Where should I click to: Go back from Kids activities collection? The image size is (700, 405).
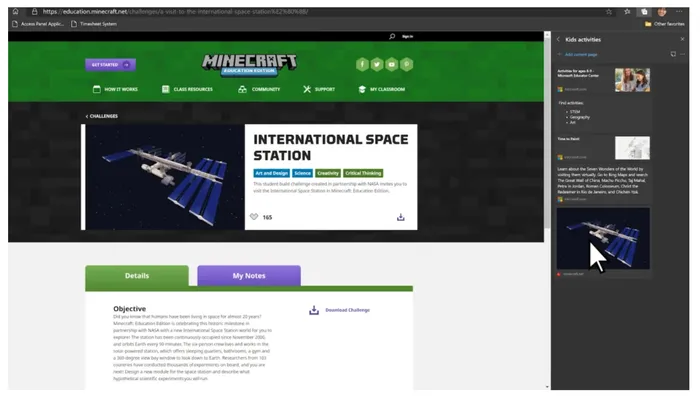click(558, 39)
